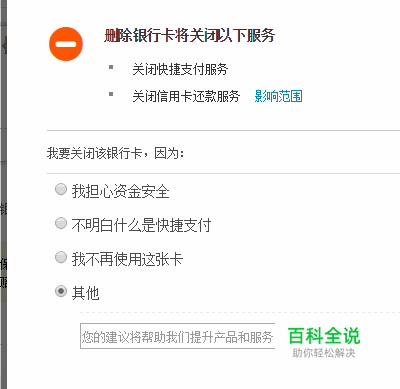This screenshot has width=400, height=389.
Task: Choose the 不明白什么是快捷支付 radio circle
Action: point(61,223)
